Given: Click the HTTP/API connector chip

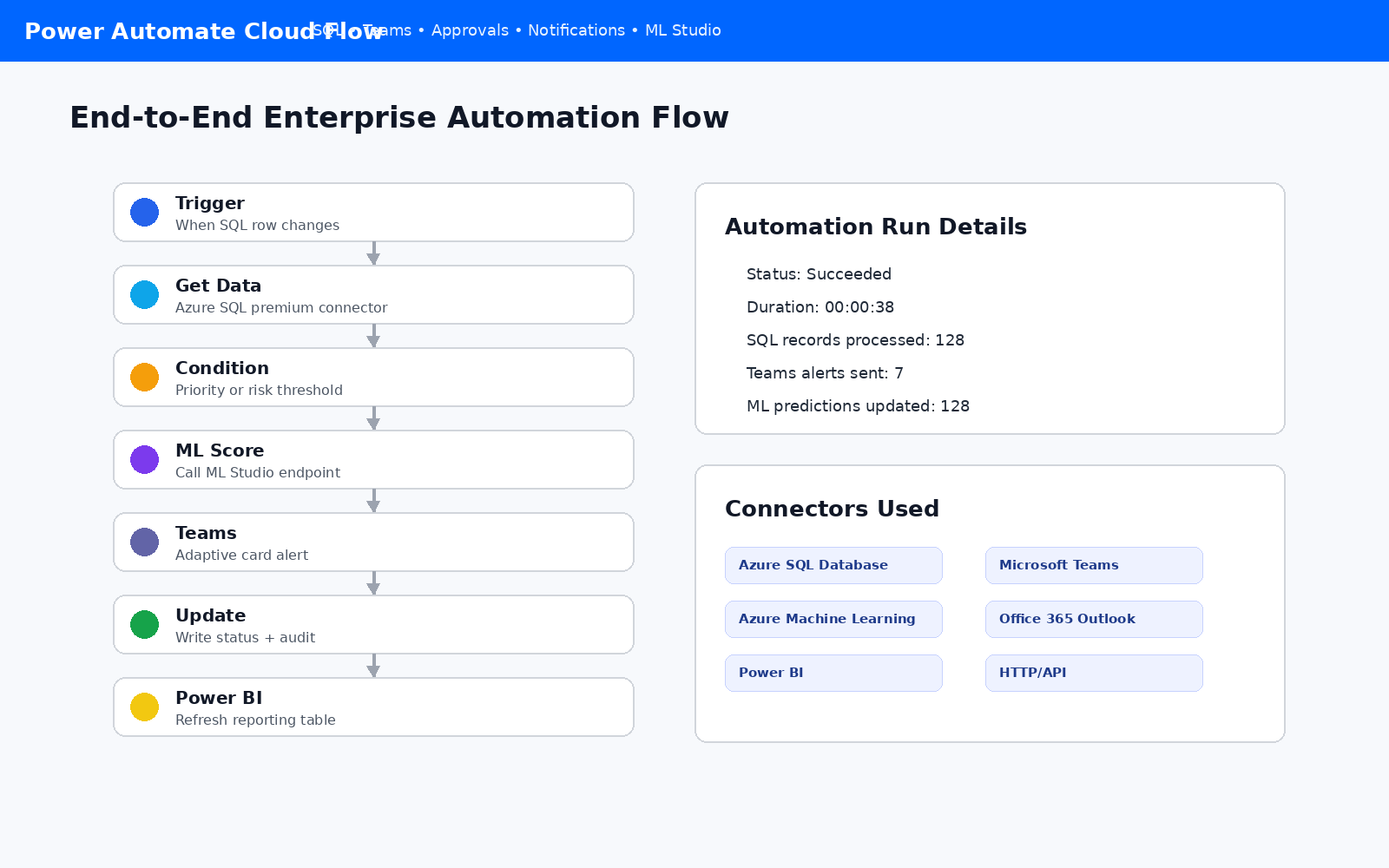Looking at the screenshot, I should pyautogui.click(x=1094, y=673).
